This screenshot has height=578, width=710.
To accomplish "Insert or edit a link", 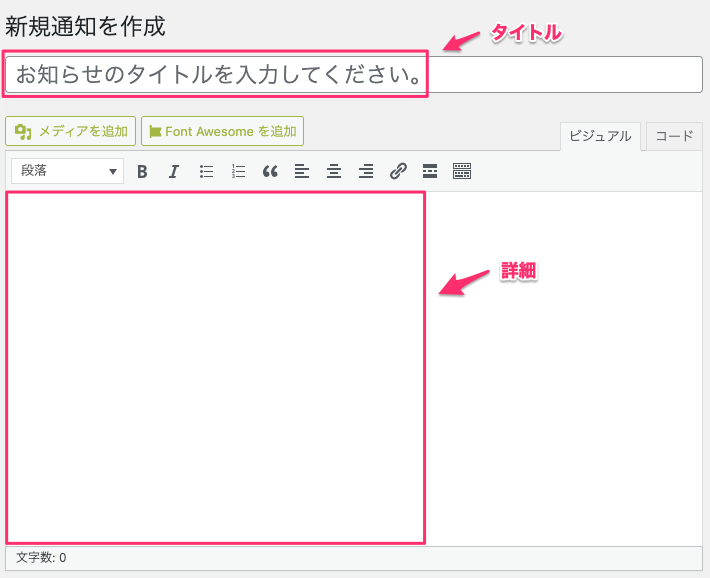I will tap(398, 171).
